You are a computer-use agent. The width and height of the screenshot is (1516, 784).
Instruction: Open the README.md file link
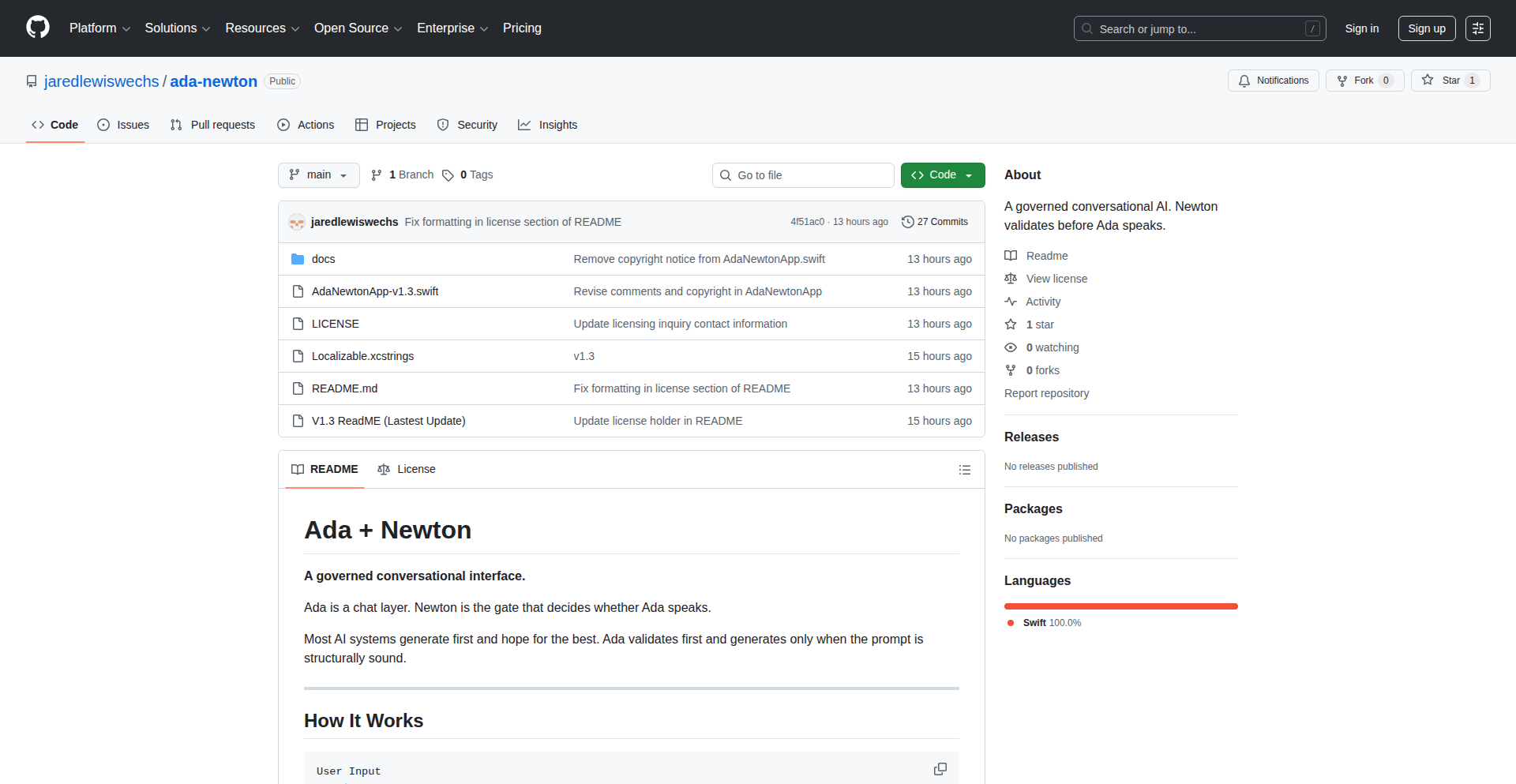pos(344,388)
